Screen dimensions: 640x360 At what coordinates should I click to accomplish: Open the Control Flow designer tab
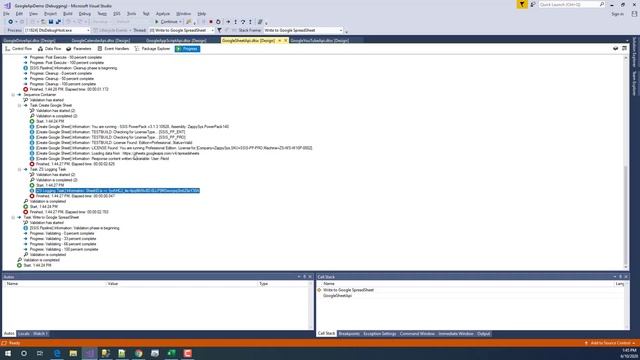point(18,49)
